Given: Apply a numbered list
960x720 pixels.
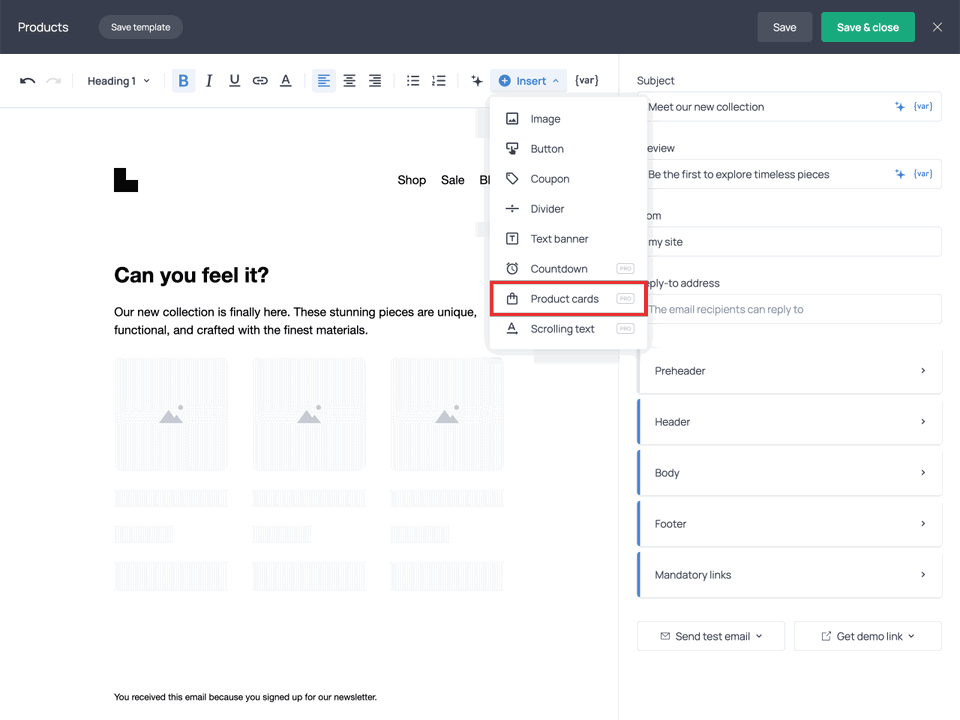Looking at the screenshot, I should 439,80.
